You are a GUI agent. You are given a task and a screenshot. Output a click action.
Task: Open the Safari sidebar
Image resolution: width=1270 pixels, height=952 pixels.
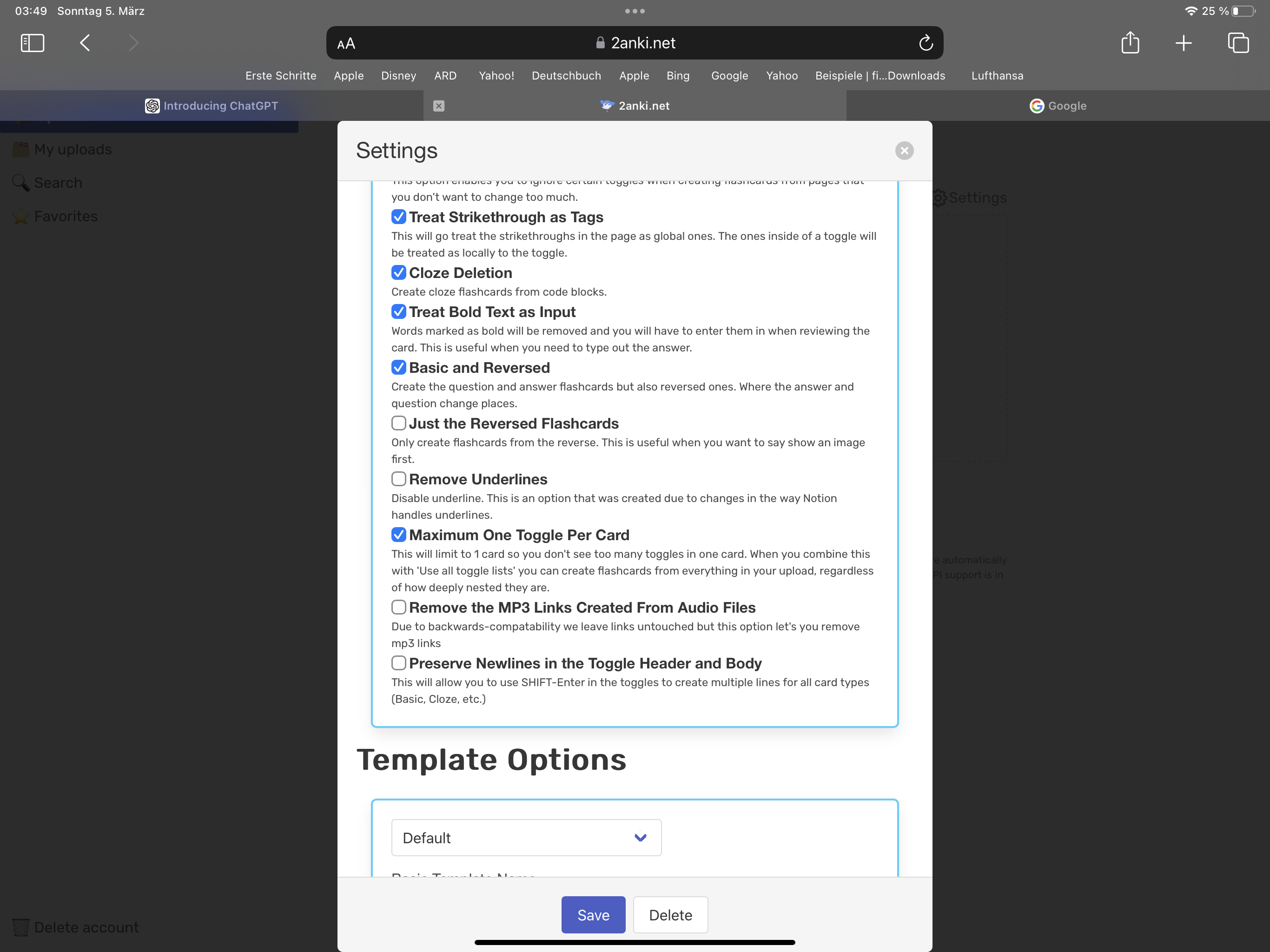[32, 42]
